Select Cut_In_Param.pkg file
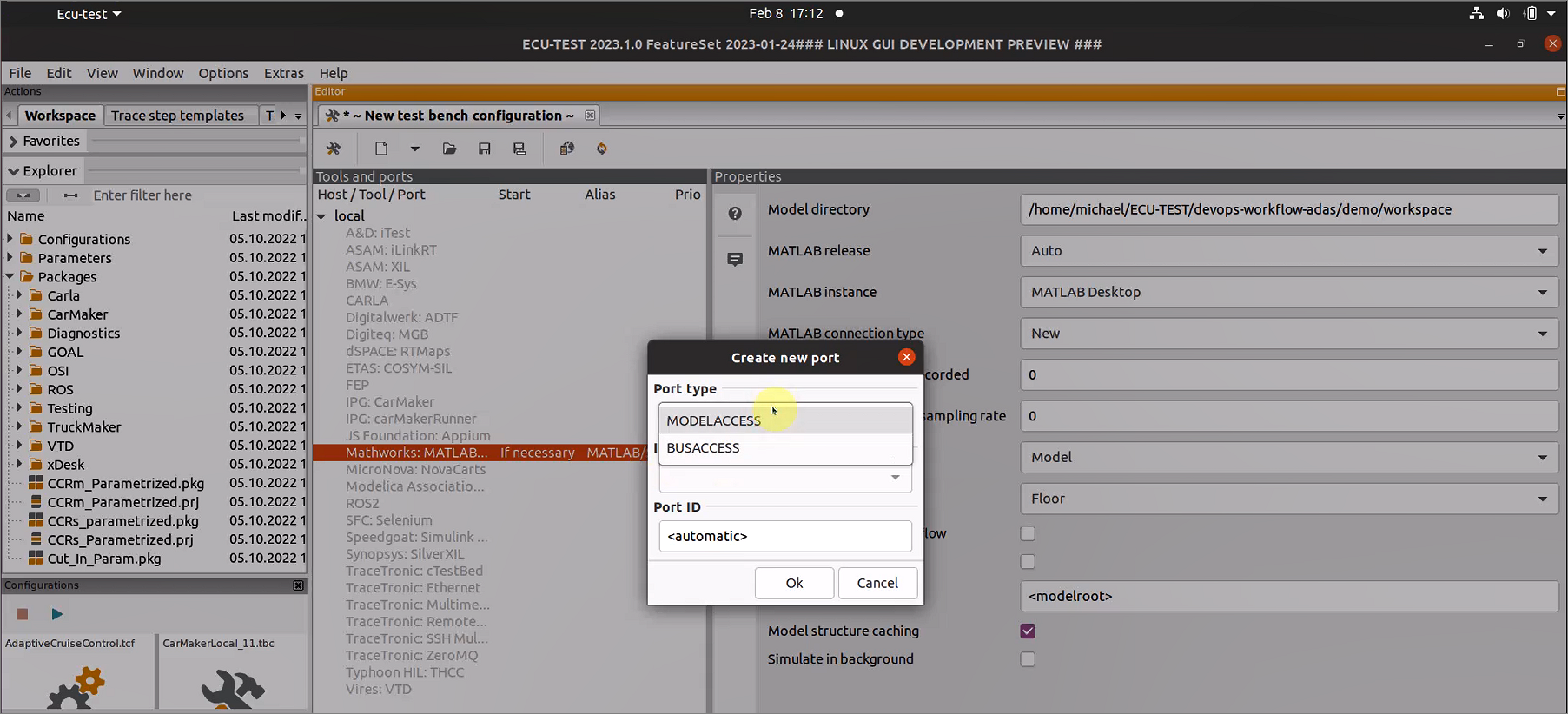 [x=103, y=559]
